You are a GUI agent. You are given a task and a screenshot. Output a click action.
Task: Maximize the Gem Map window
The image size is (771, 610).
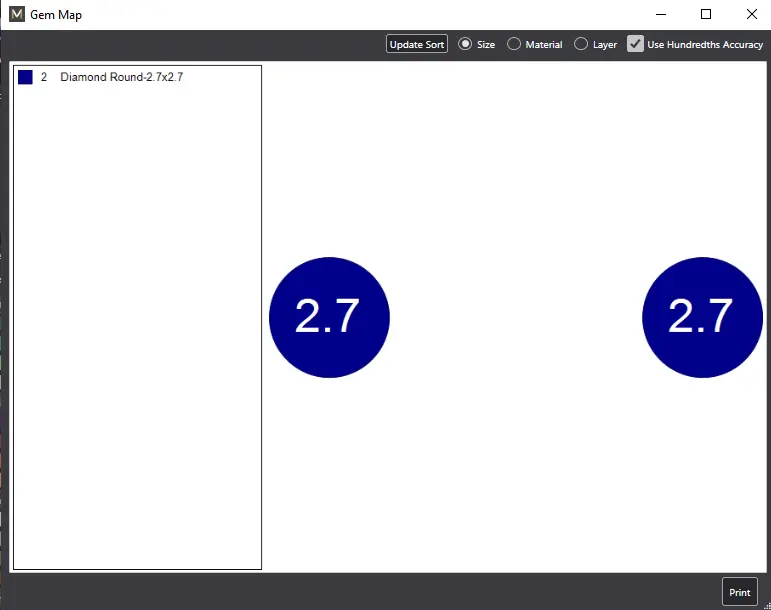pos(706,15)
